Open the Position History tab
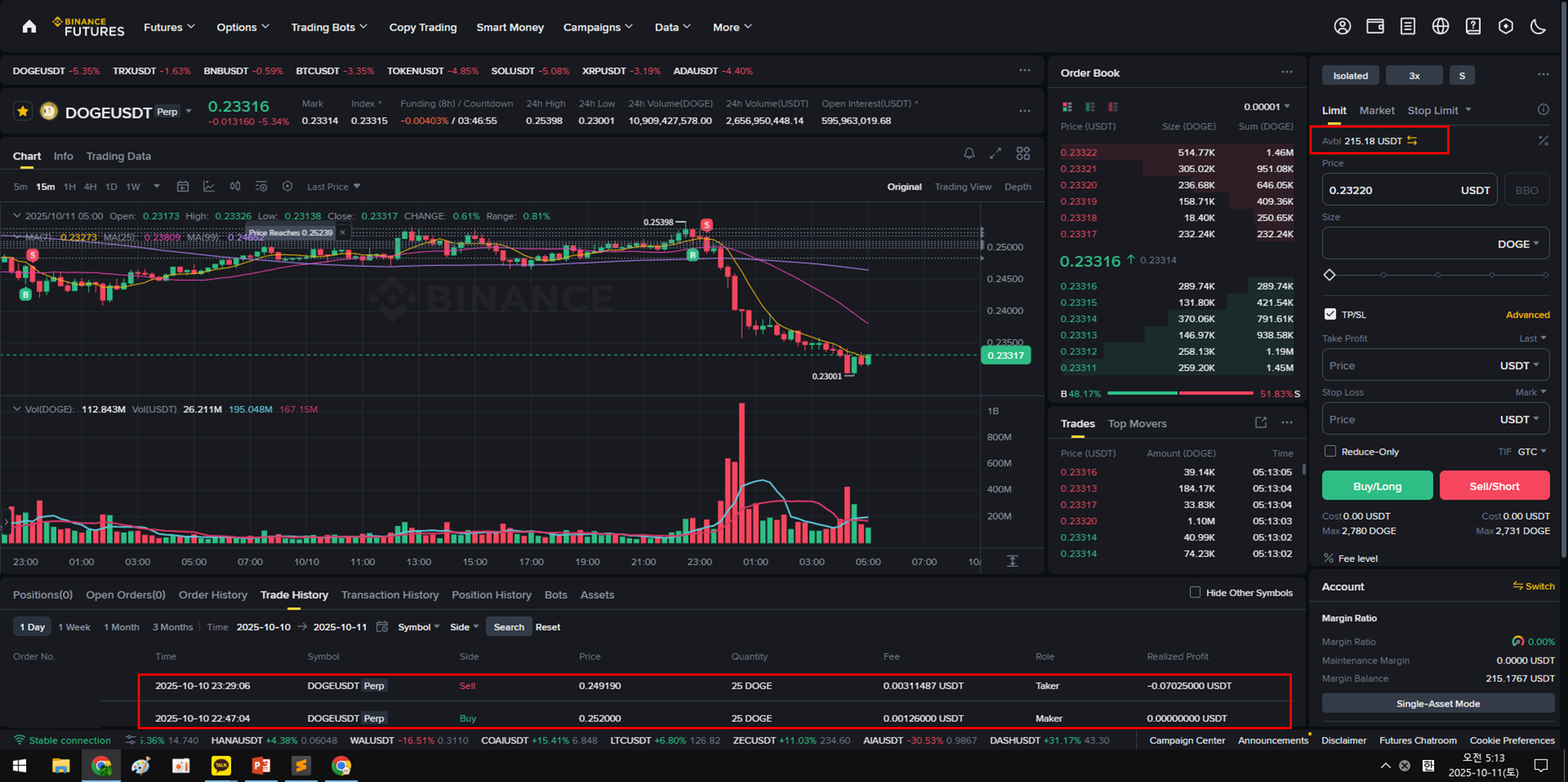The height and width of the screenshot is (782, 1568). 491,595
